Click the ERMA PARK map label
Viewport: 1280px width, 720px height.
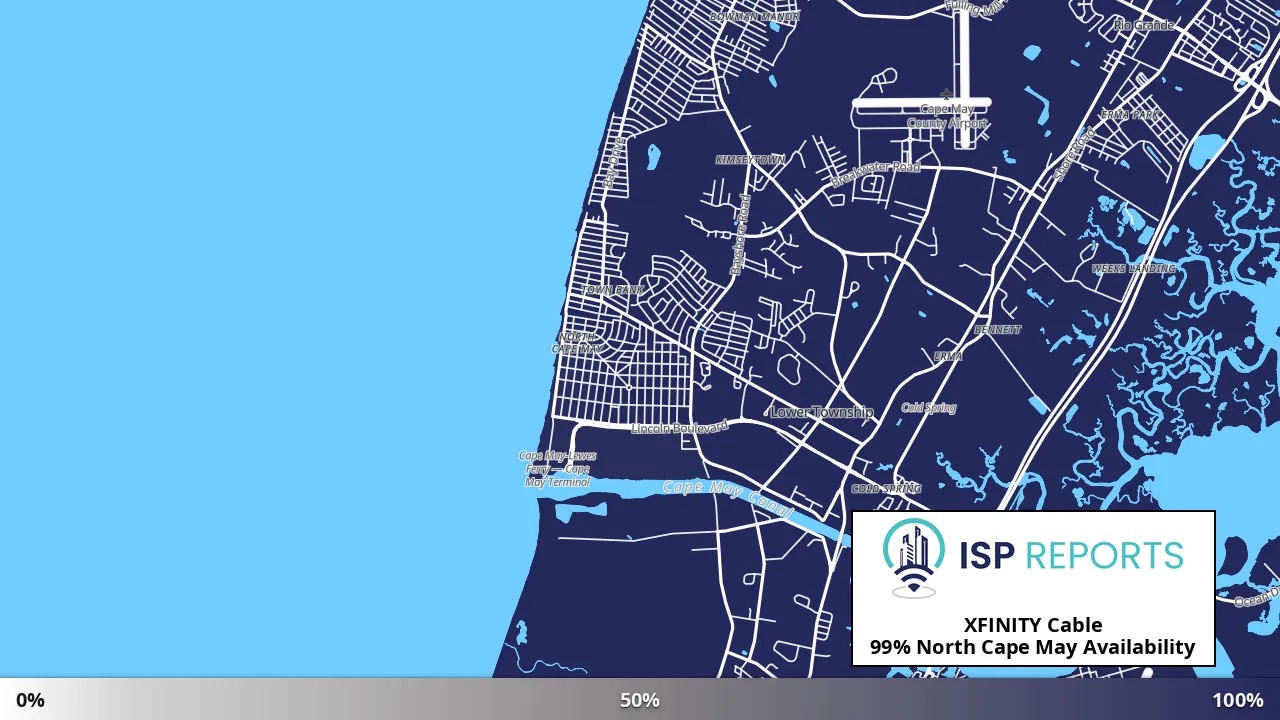coord(1130,115)
